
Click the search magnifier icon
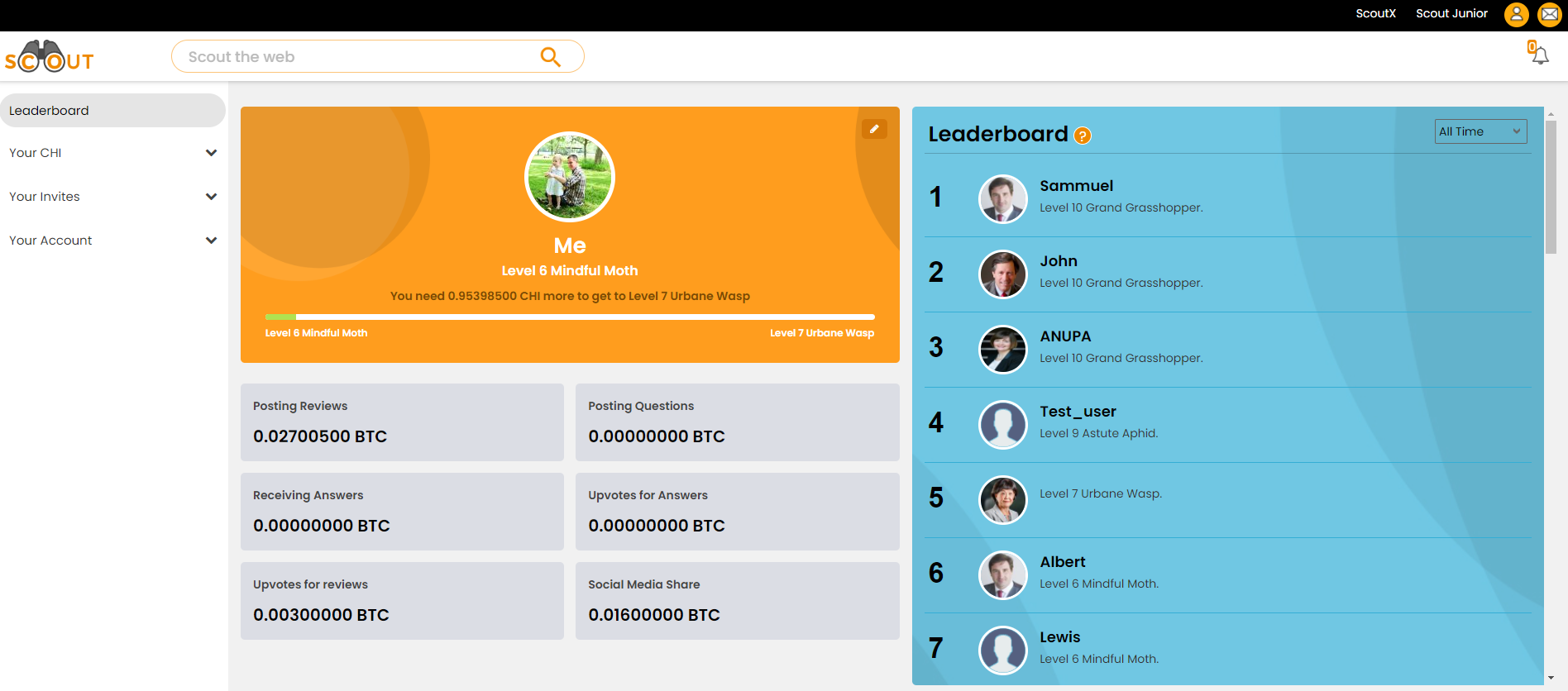point(550,56)
